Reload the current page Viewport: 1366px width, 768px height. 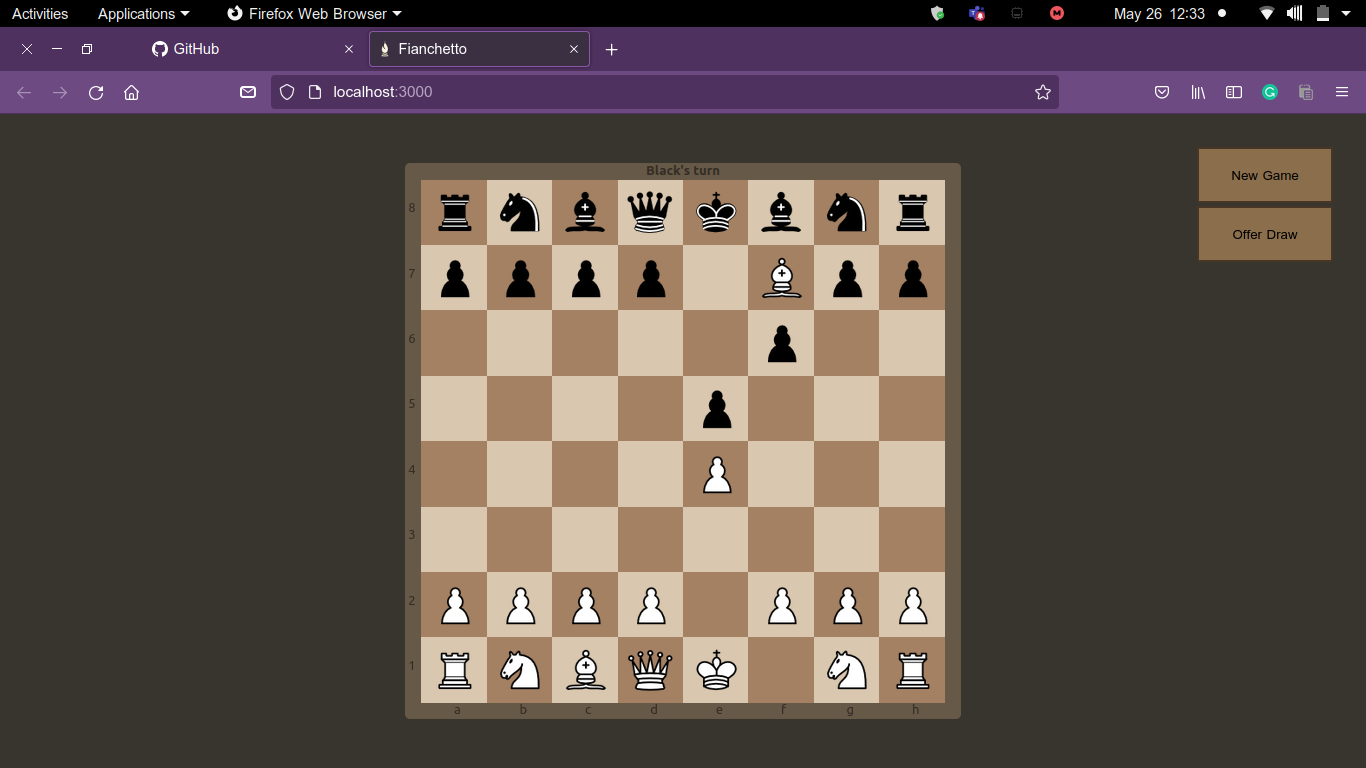(x=96, y=92)
